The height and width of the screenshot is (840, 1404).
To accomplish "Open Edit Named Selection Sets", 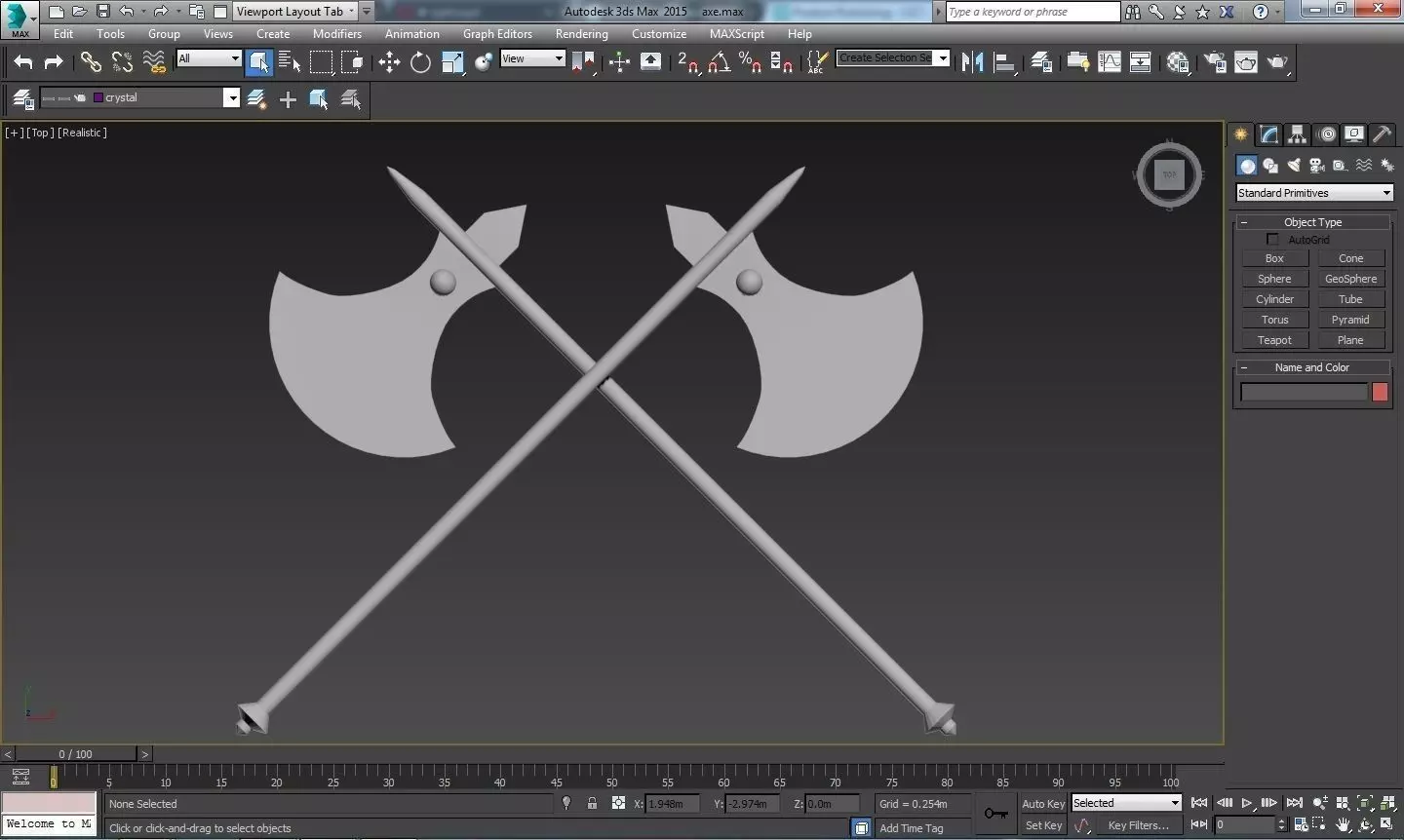I will click(x=817, y=62).
